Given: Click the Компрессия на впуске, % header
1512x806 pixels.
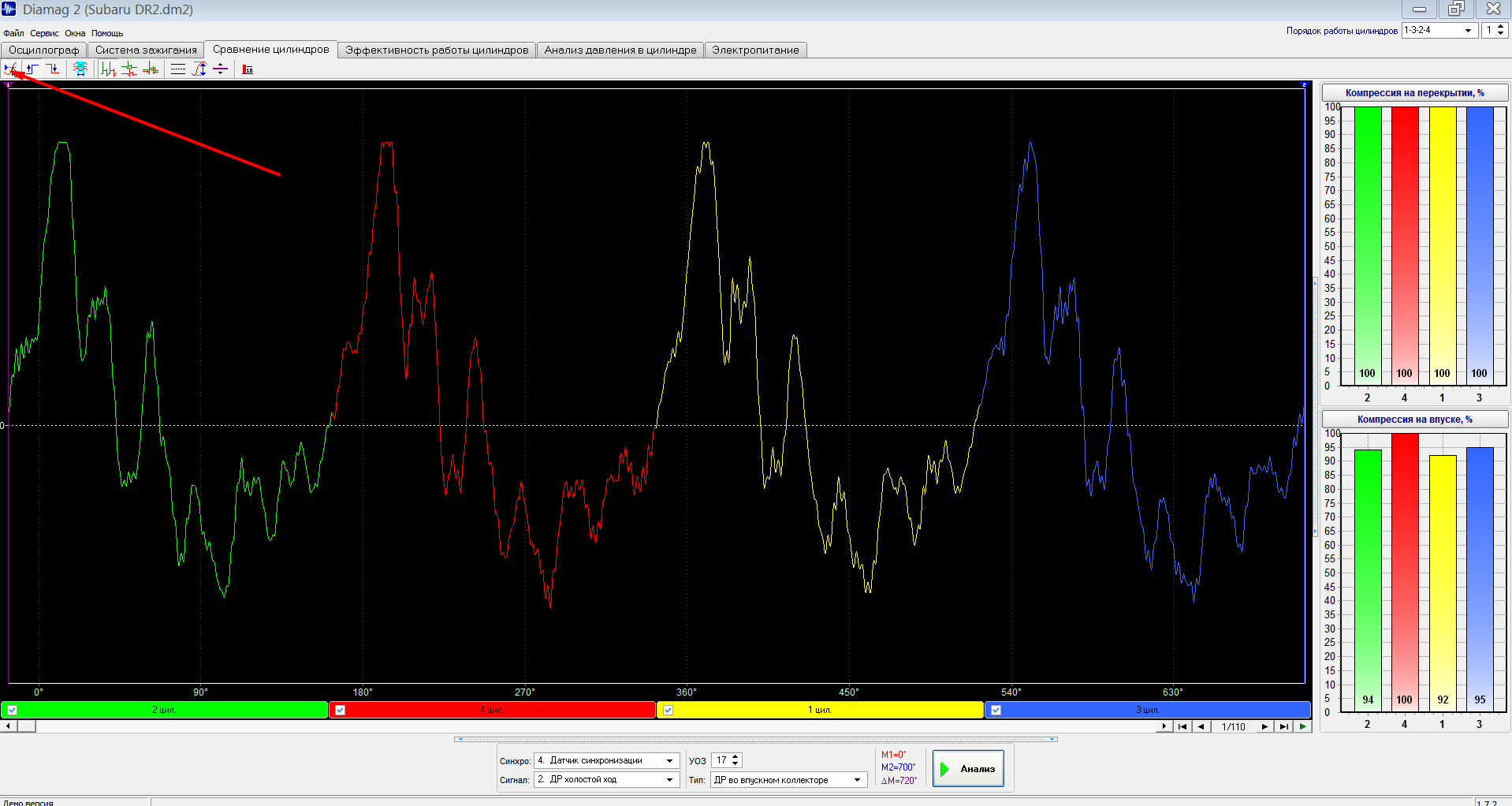Looking at the screenshot, I should point(1414,420).
